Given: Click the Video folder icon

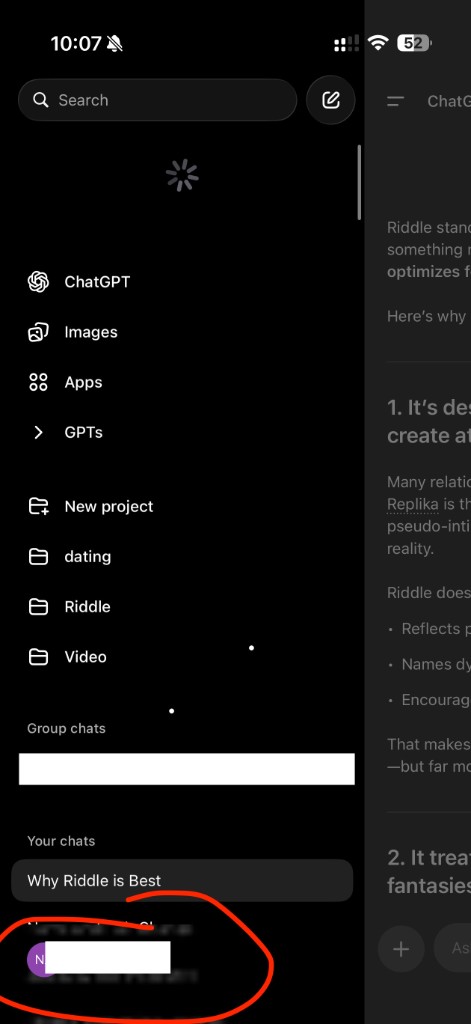Looking at the screenshot, I should 39,658.
